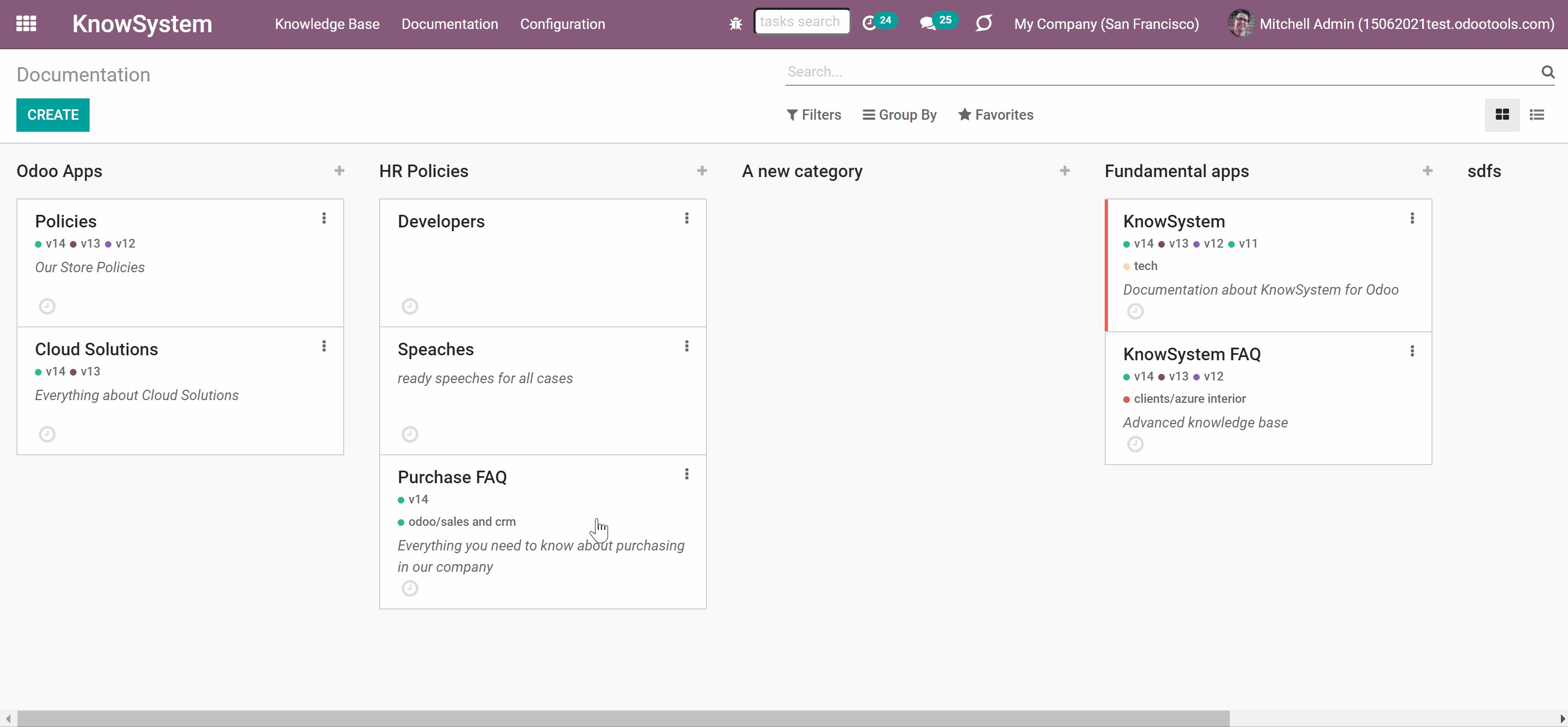Open the Configuration menu

click(x=562, y=24)
